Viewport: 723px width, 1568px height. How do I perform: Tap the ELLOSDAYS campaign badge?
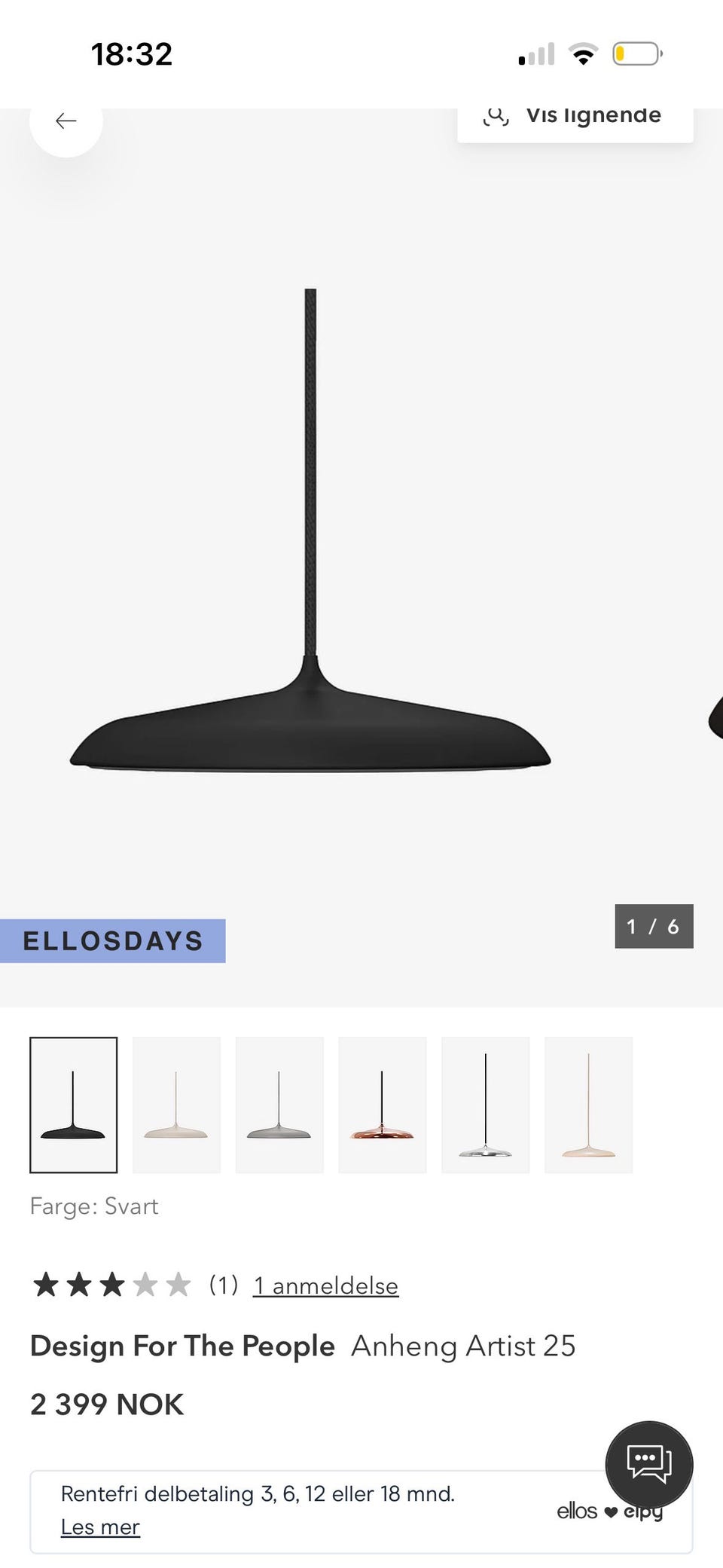113,940
